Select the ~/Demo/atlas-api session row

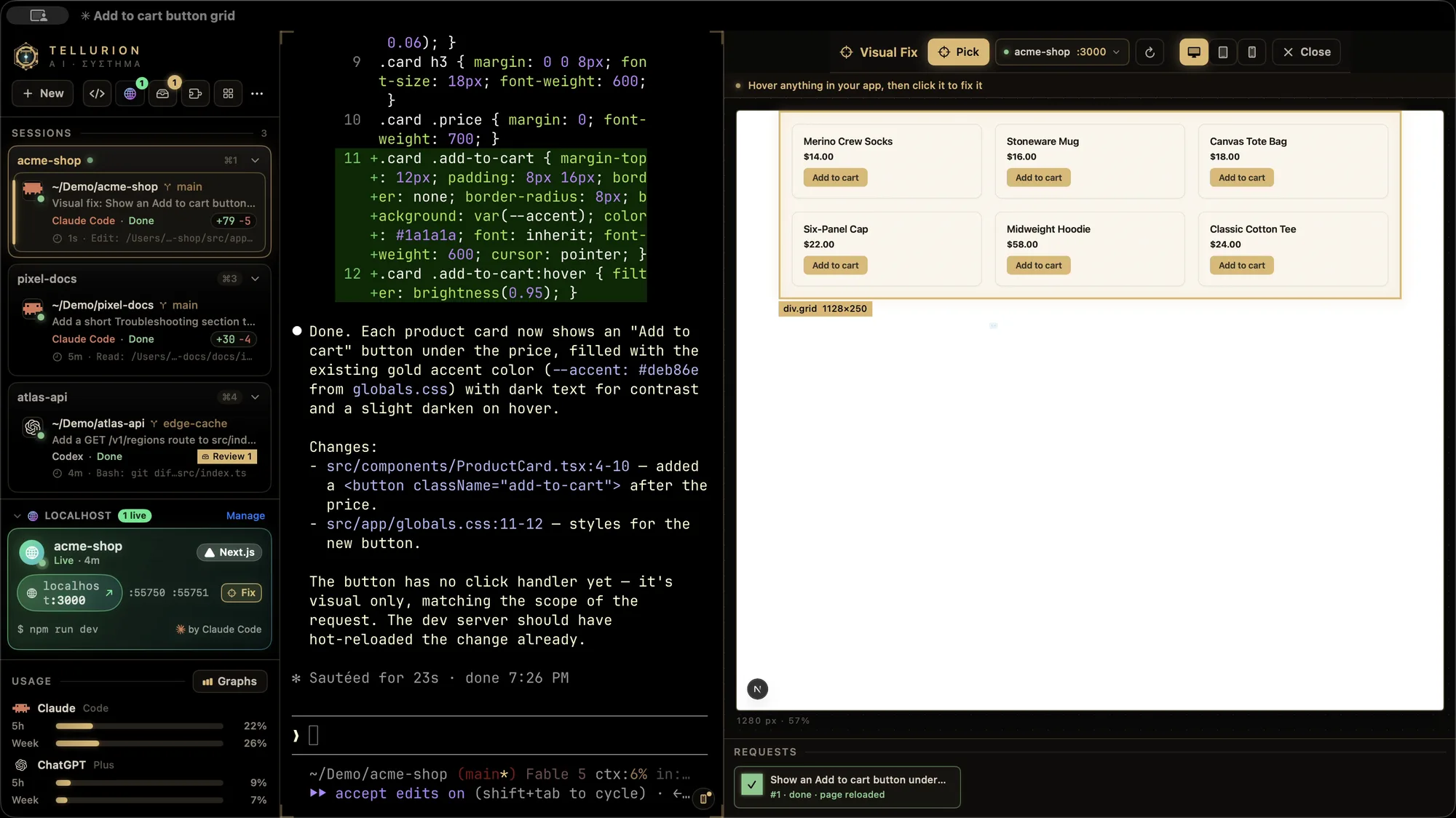coord(140,448)
